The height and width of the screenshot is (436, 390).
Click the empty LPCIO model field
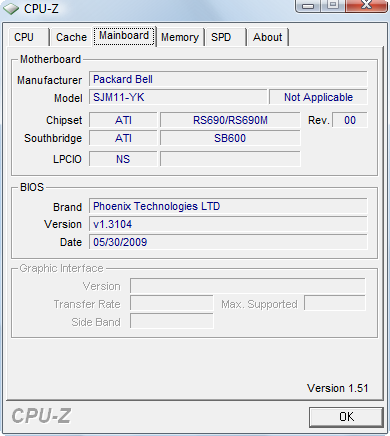[230, 159]
